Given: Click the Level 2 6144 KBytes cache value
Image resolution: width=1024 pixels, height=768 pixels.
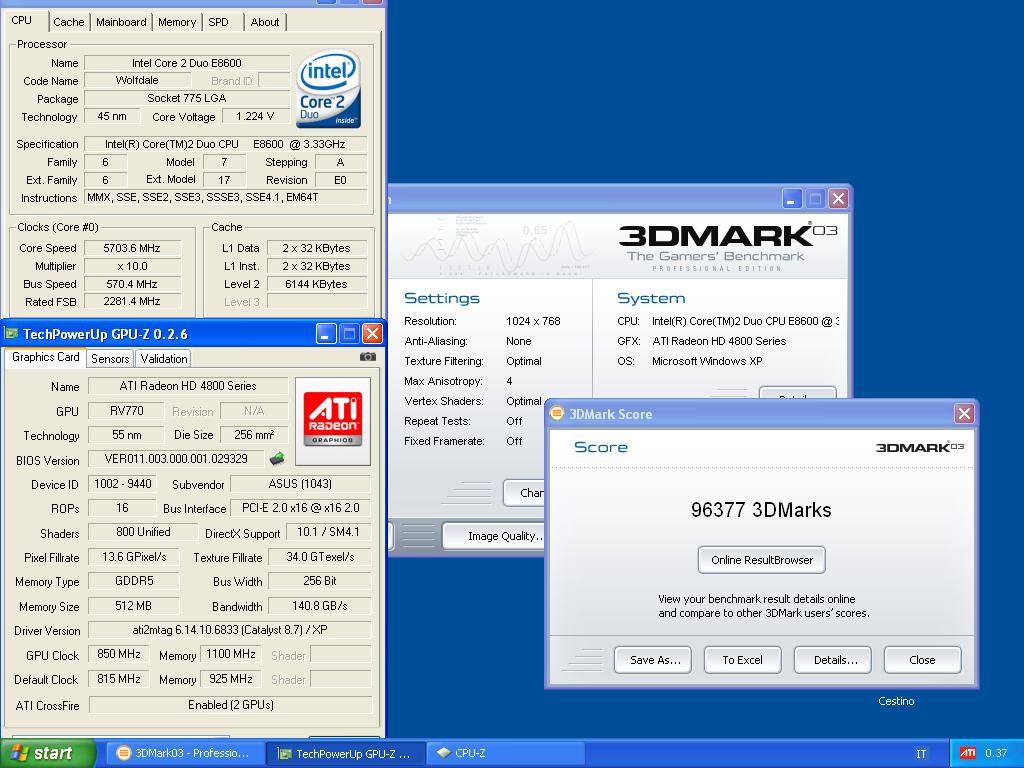Looking at the screenshot, I should pyautogui.click(x=317, y=284).
